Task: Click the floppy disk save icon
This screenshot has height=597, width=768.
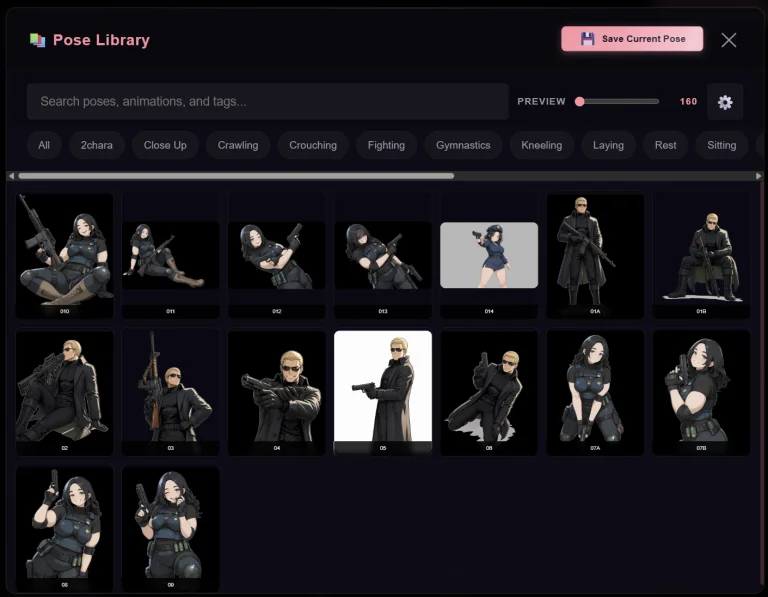Action: pyautogui.click(x=587, y=39)
